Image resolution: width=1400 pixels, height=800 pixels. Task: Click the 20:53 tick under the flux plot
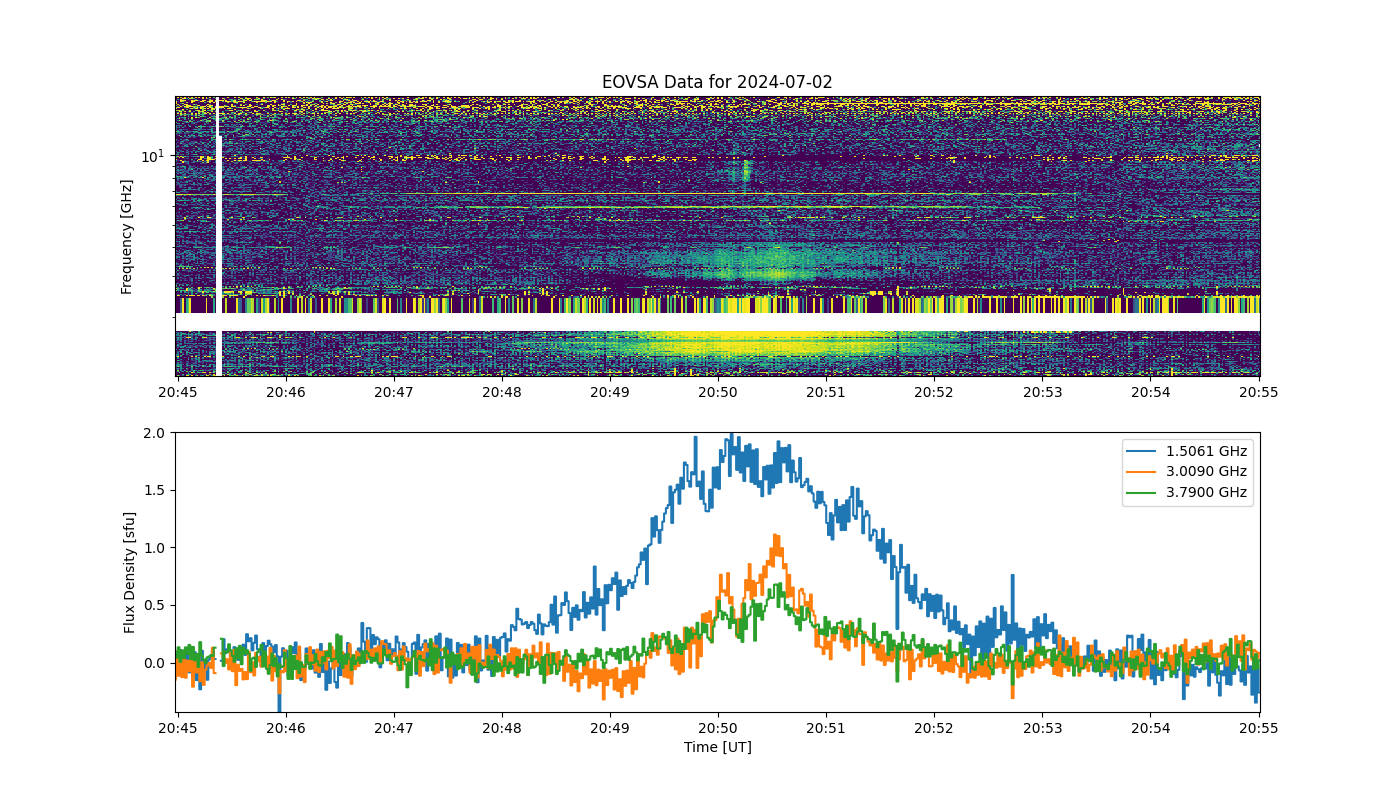1042,728
